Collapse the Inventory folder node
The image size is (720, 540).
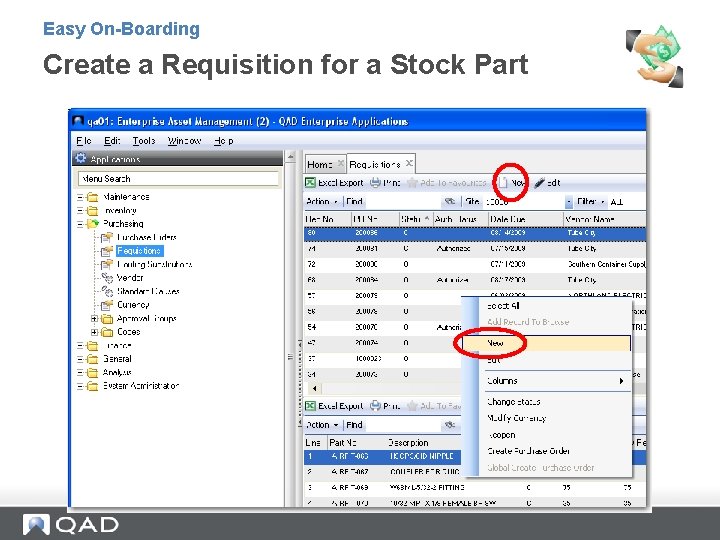tap(80, 211)
